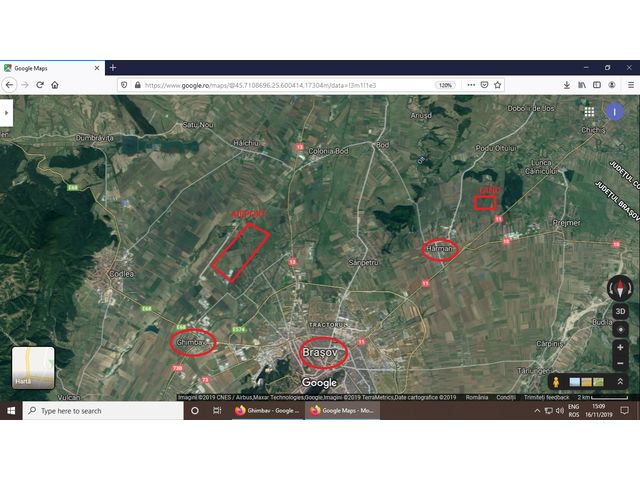Show my location button
The height and width of the screenshot is (480, 640).
coord(620,329)
